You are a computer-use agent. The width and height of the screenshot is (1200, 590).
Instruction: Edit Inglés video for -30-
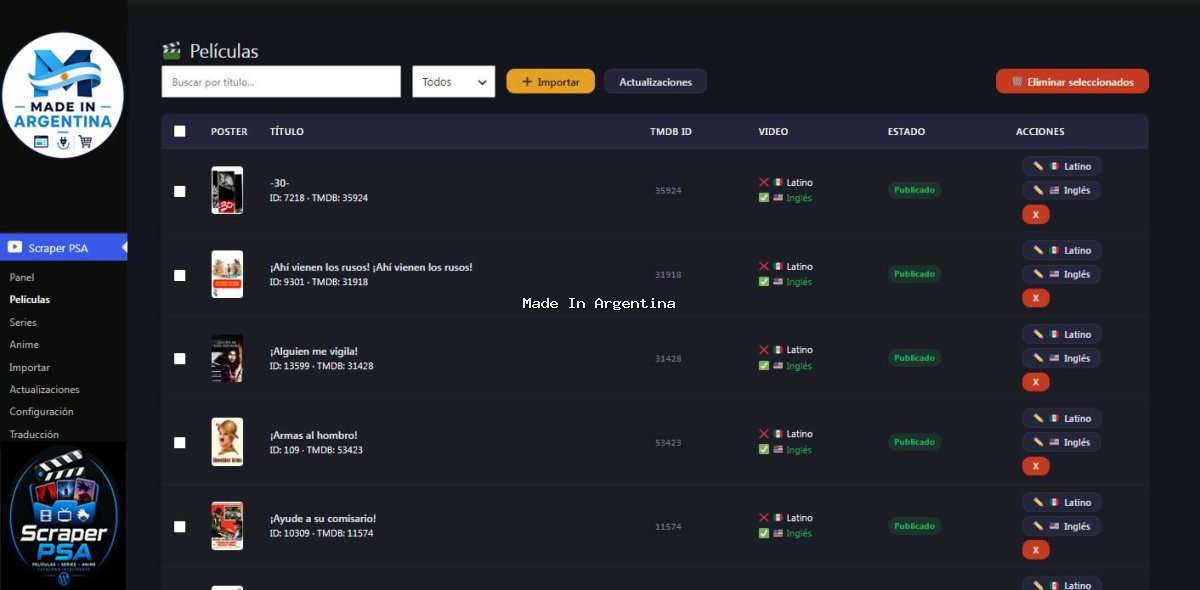(x=1061, y=190)
